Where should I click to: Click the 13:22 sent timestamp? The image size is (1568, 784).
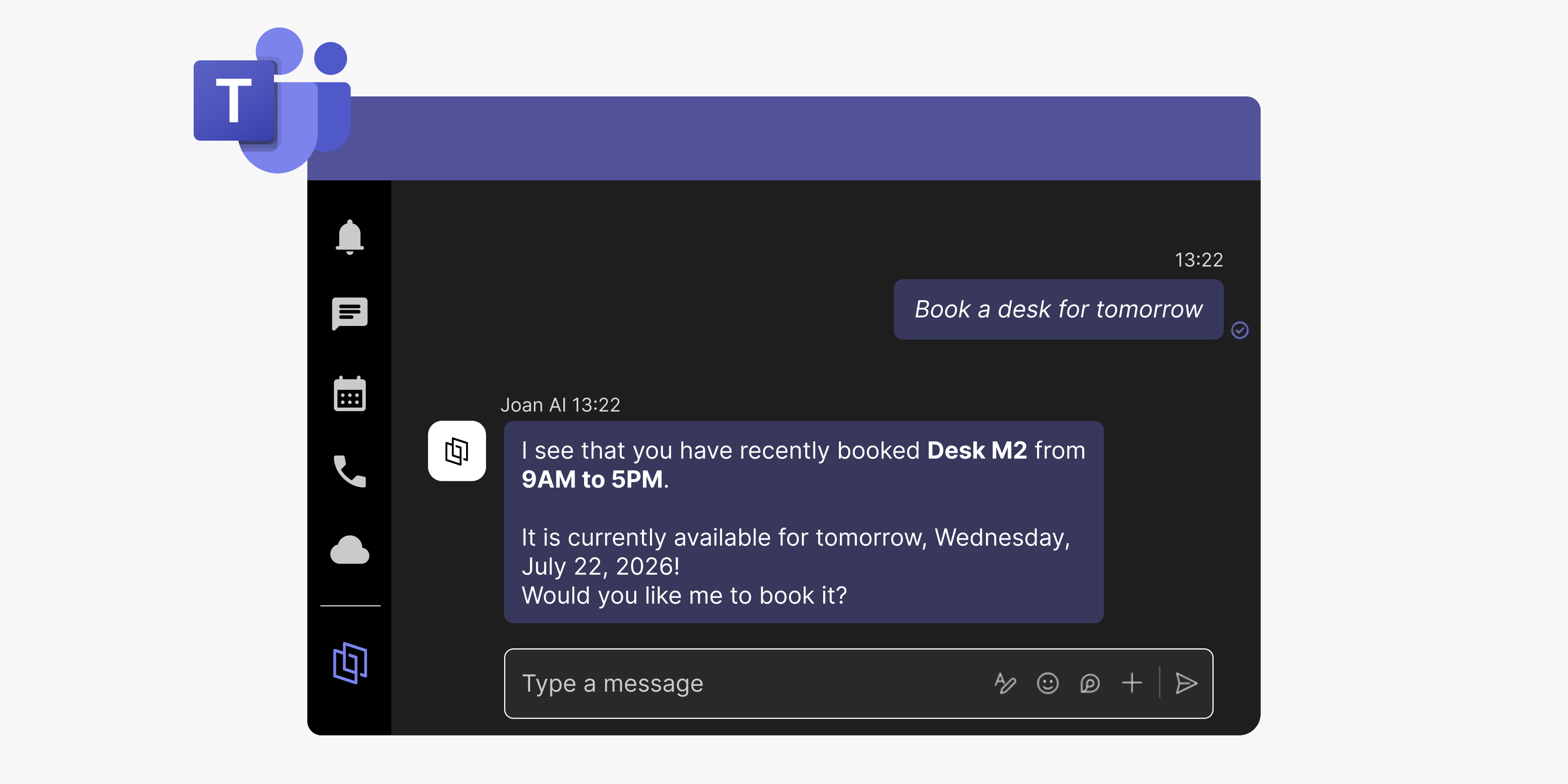click(1198, 260)
